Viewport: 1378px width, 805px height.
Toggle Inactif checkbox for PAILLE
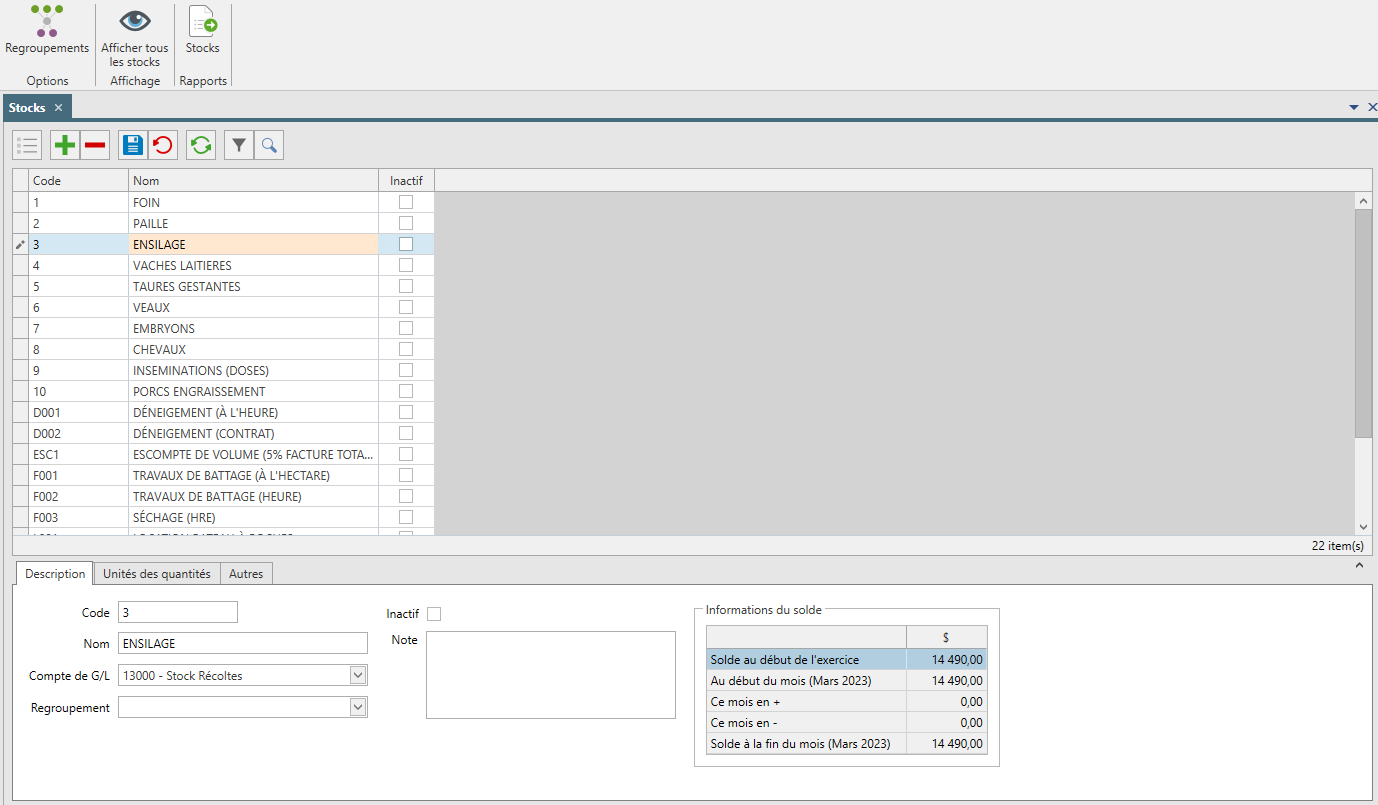click(406, 223)
